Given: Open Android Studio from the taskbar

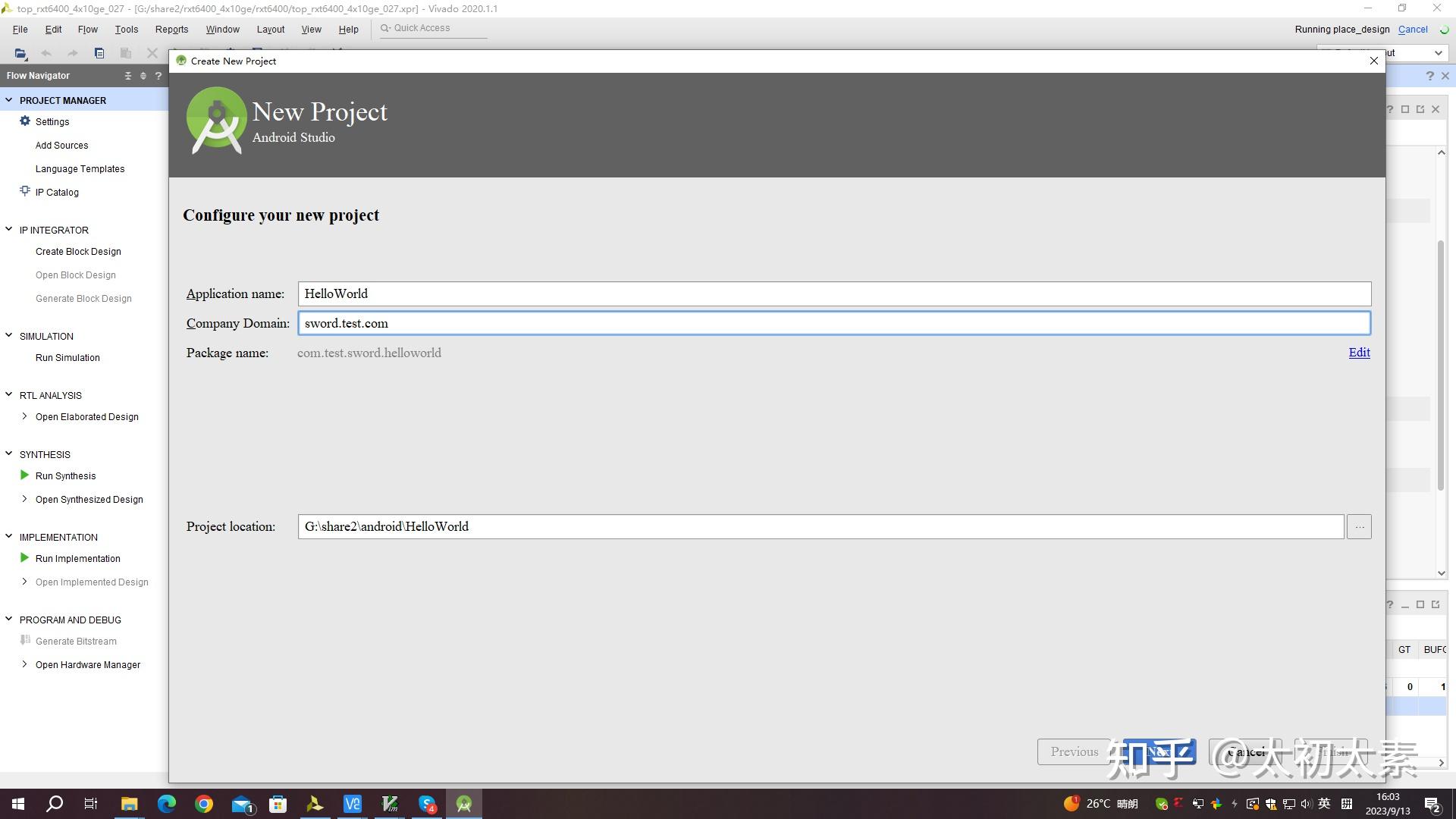Looking at the screenshot, I should (464, 804).
